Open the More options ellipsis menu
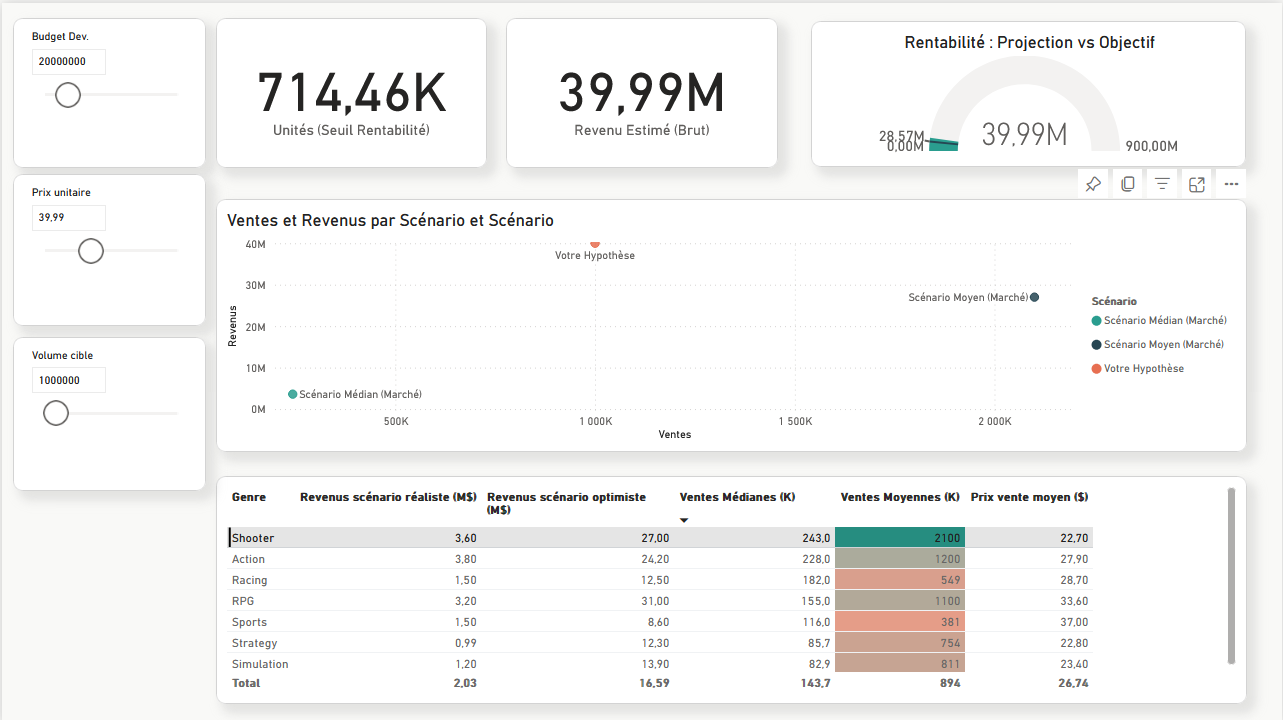 [x=1231, y=183]
